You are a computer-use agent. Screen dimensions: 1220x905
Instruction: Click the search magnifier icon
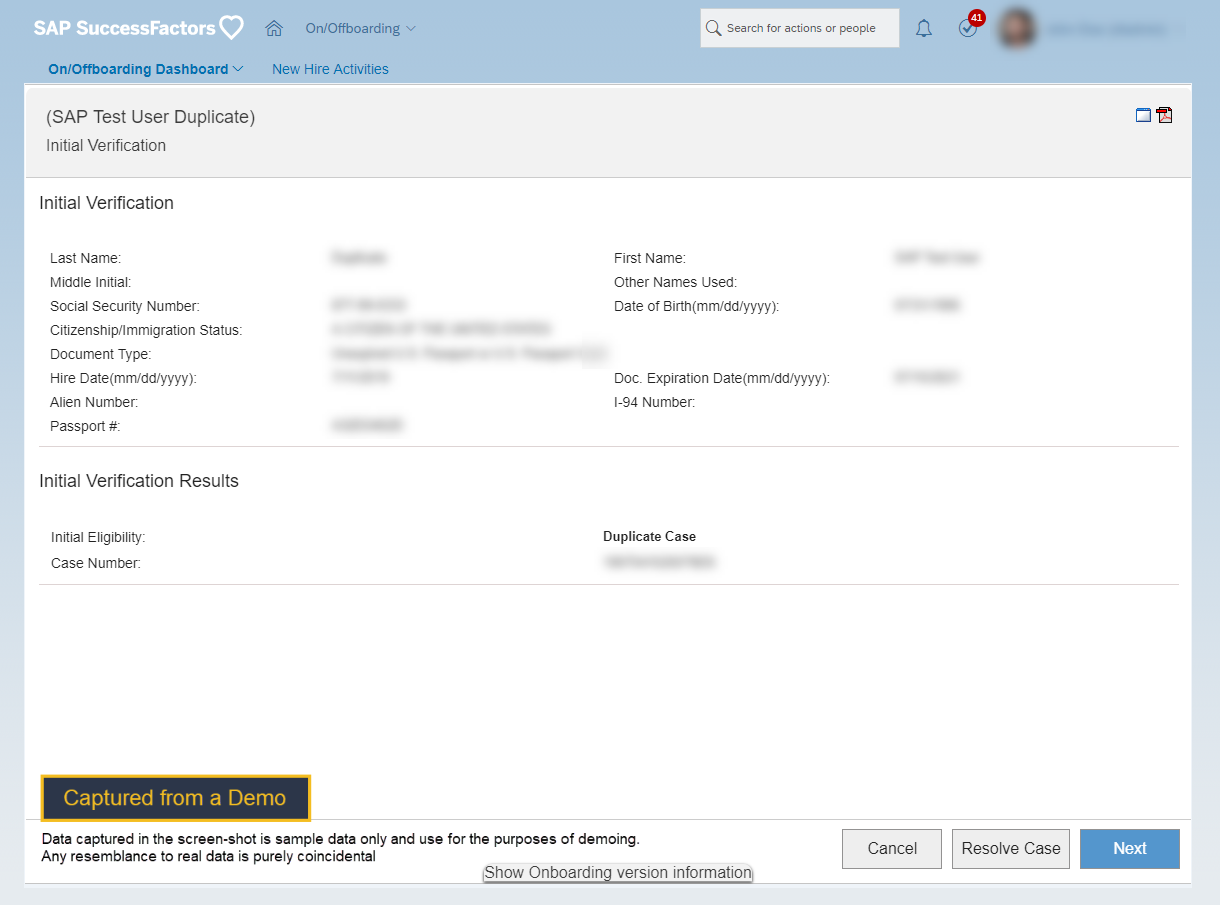(x=714, y=28)
